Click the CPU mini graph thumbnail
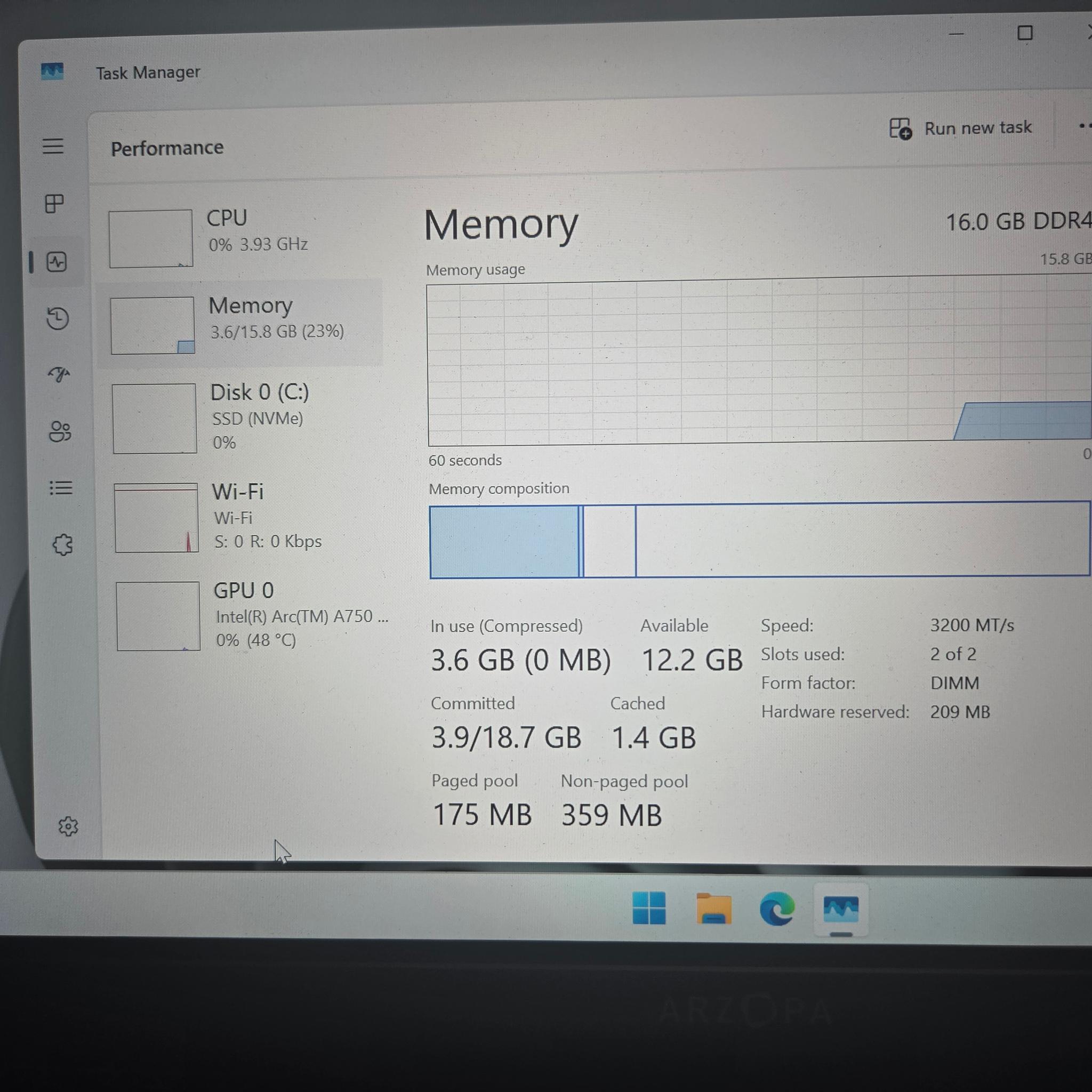Image resolution: width=1092 pixels, height=1092 pixels. coord(151,238)
